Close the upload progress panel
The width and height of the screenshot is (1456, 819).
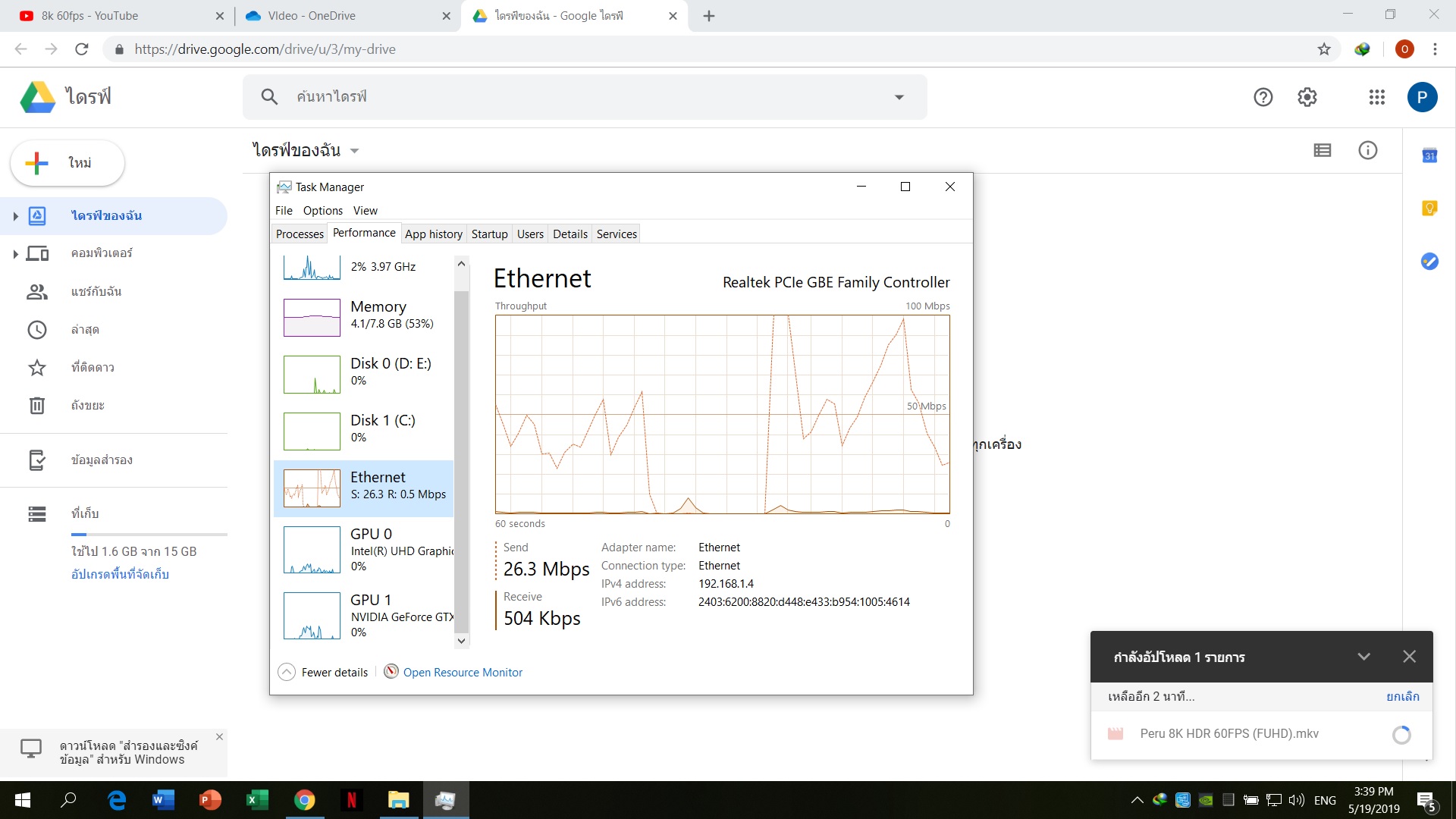tap(1409, 657)
